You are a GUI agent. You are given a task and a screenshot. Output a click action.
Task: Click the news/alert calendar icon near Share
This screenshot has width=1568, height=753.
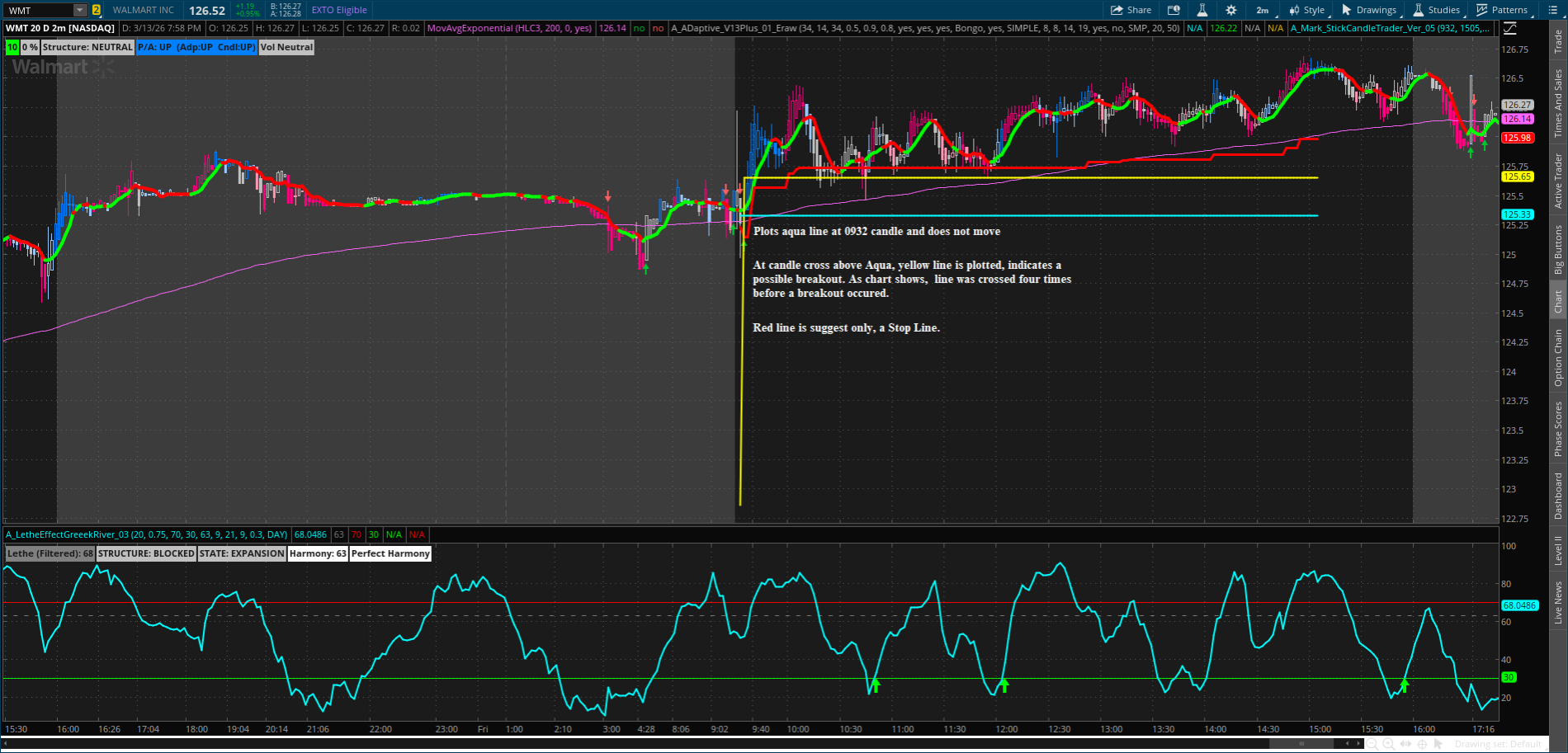(x=1174, y=10)
